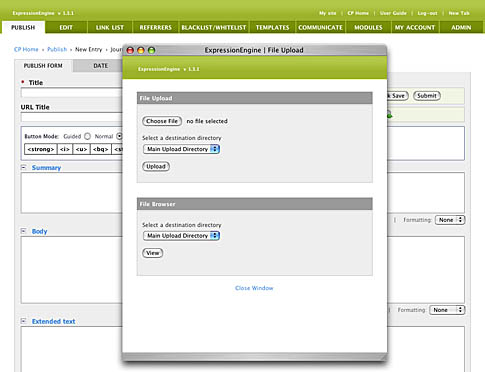This screenshot has height=372, width=485.
Task: Insert the <bq> blockquote tag
Action: pos(101,149)
